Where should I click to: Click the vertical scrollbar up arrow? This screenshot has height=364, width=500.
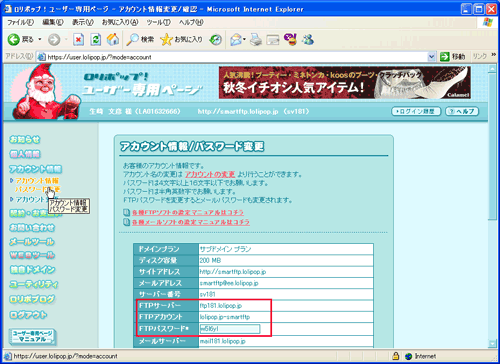[492, 69]
